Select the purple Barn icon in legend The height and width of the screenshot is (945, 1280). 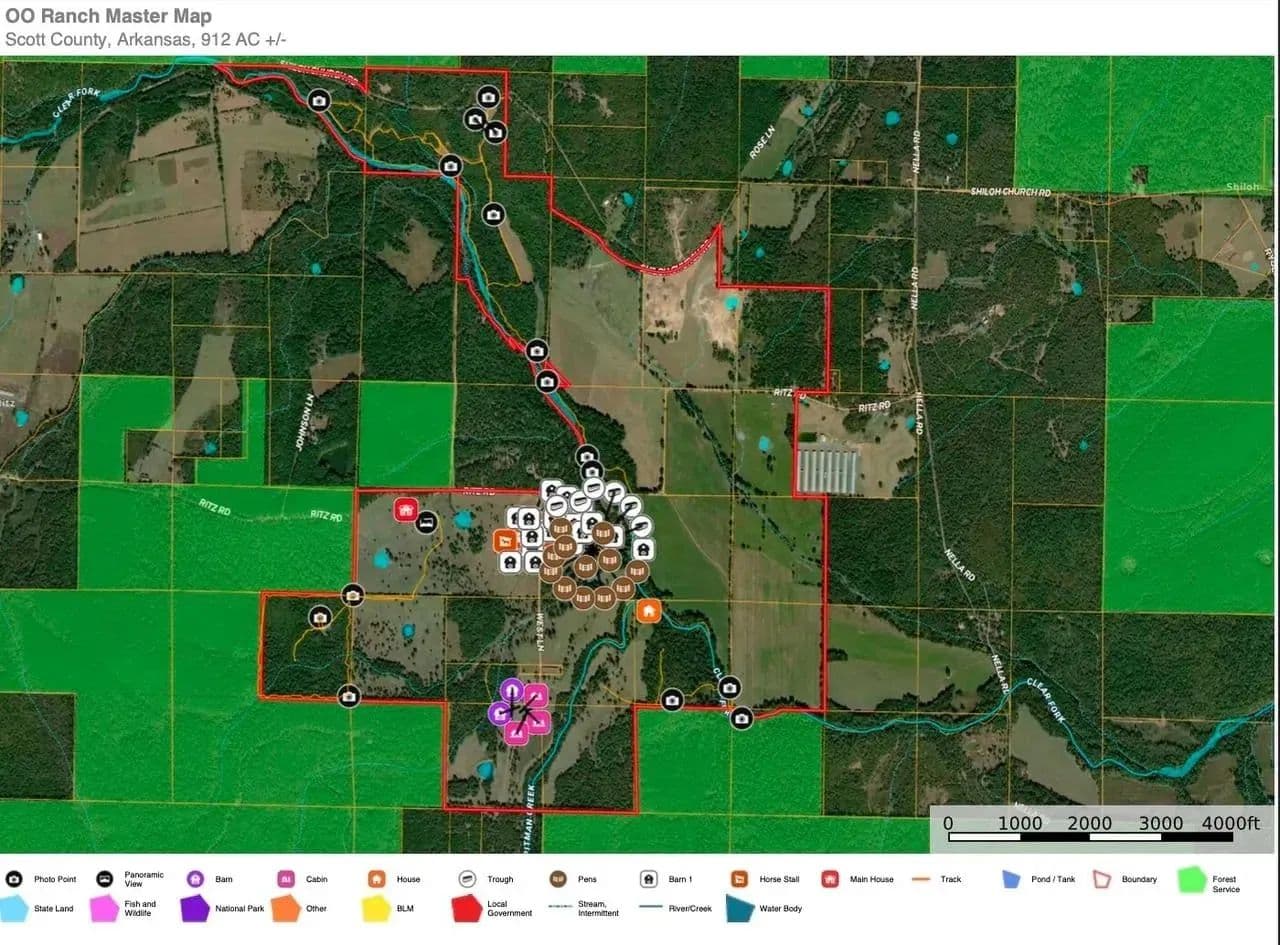tap(195, 879)
